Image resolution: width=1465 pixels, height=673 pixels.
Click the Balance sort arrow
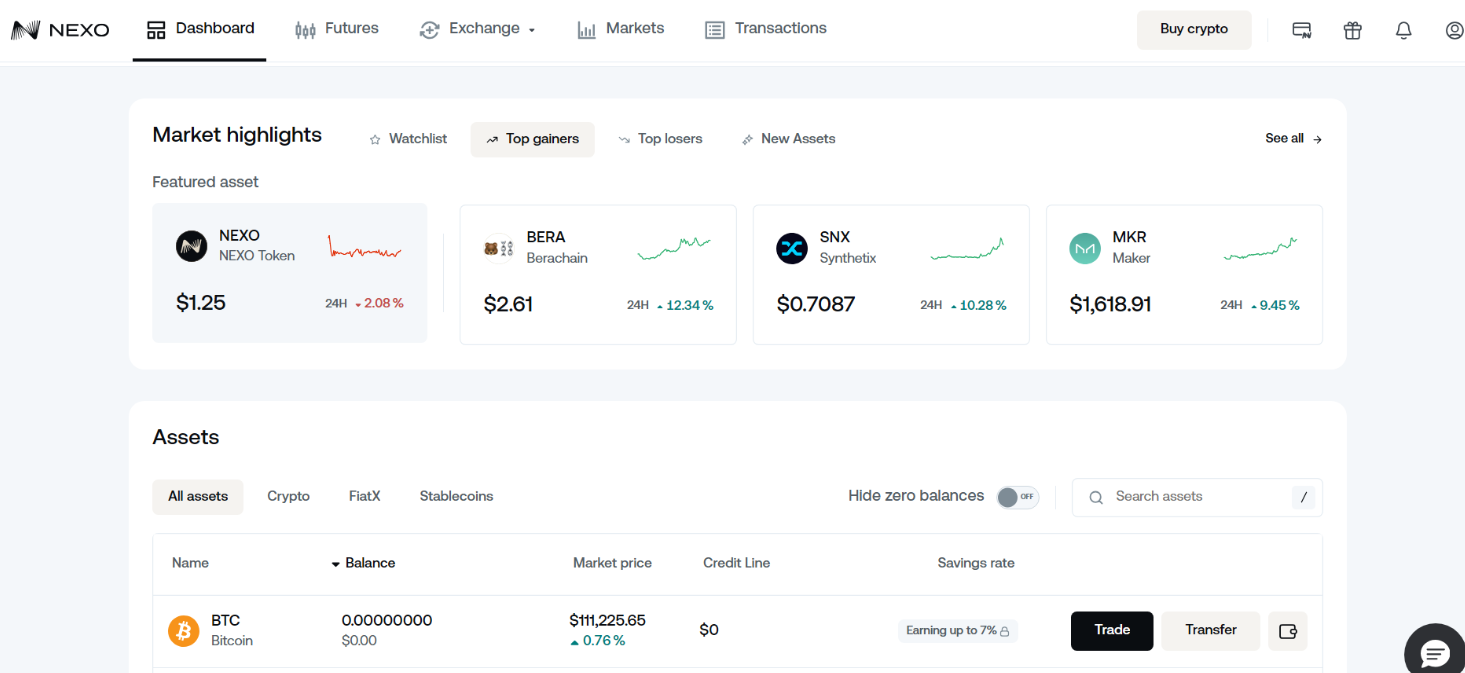pyautogui.click(x=336, y=563)
